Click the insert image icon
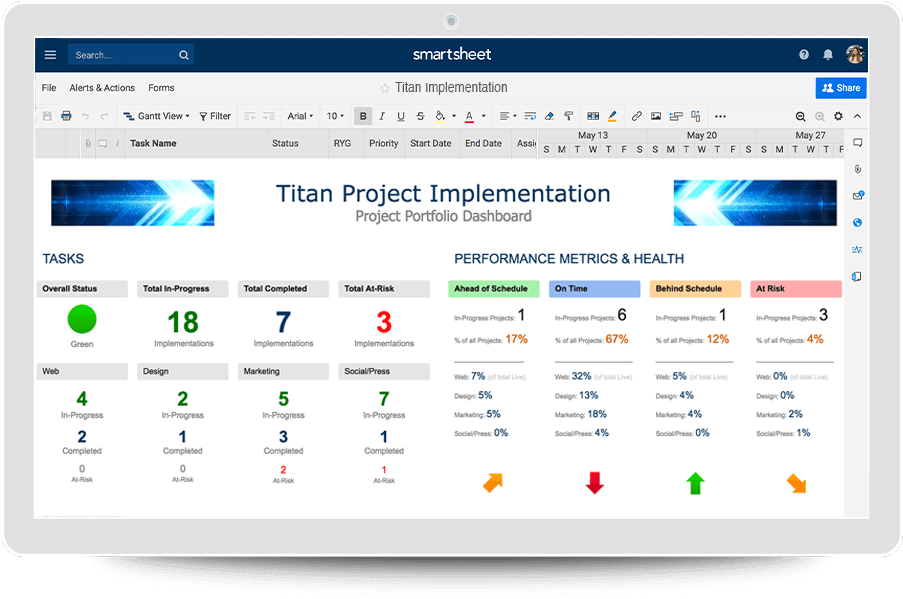 tap(656, 116)
